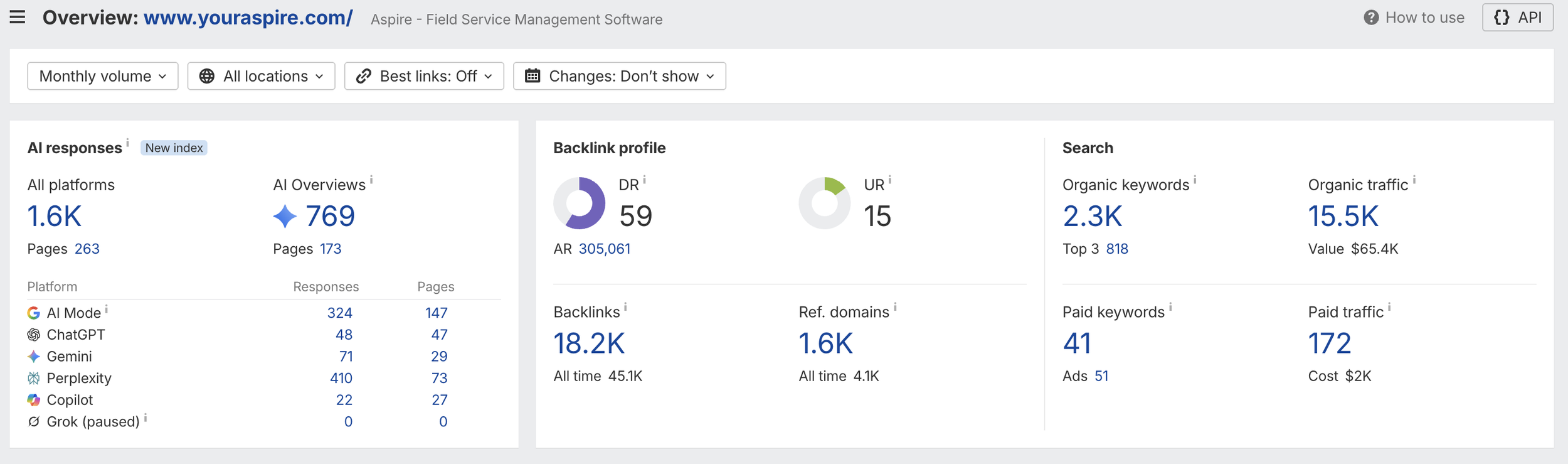Click the AI Overviews Pages 173 link
This screenshot has width=1568, height=464.
pyautogui.click(x=331, y=249)
